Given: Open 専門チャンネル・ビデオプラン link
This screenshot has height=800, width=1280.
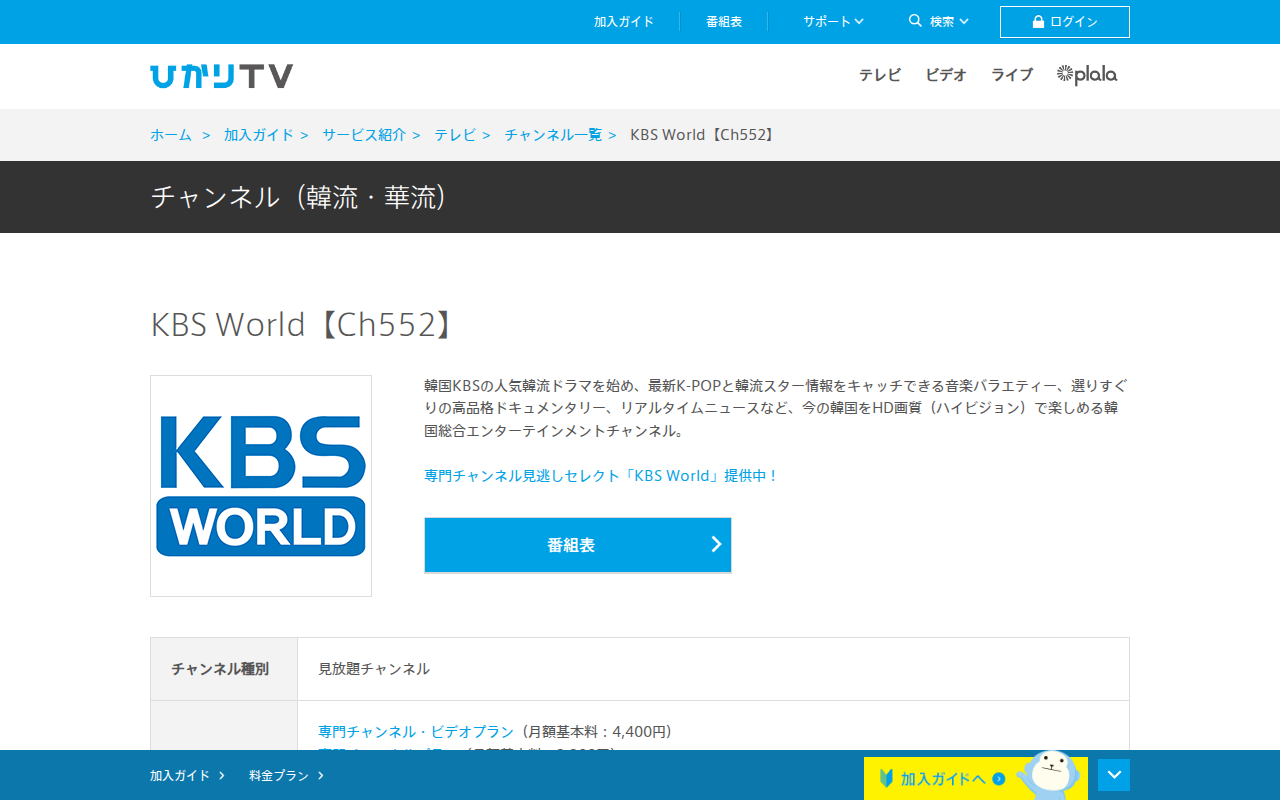Looking at the screenshot, I should click(x=416, y=732).
